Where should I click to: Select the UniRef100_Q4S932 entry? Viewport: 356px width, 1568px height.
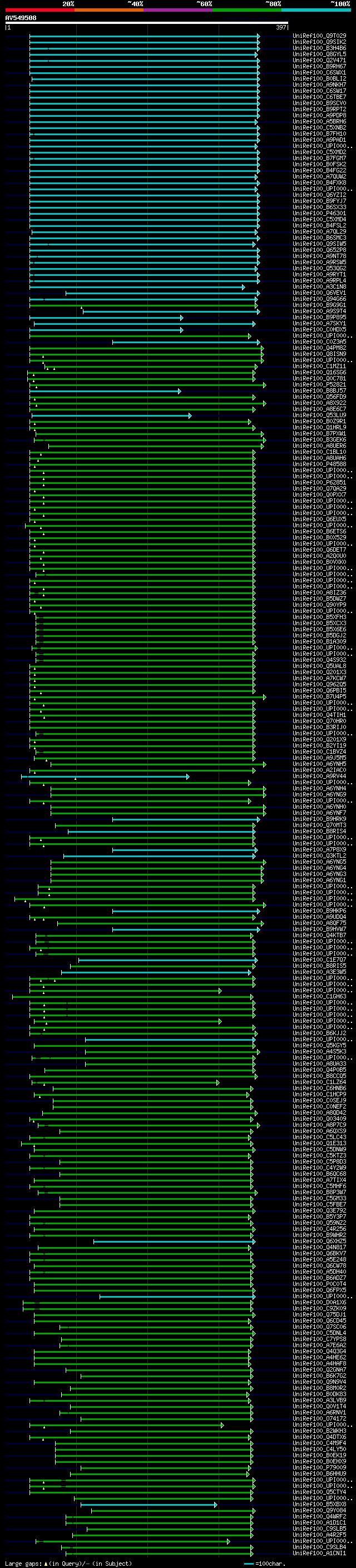coord(319,660)
